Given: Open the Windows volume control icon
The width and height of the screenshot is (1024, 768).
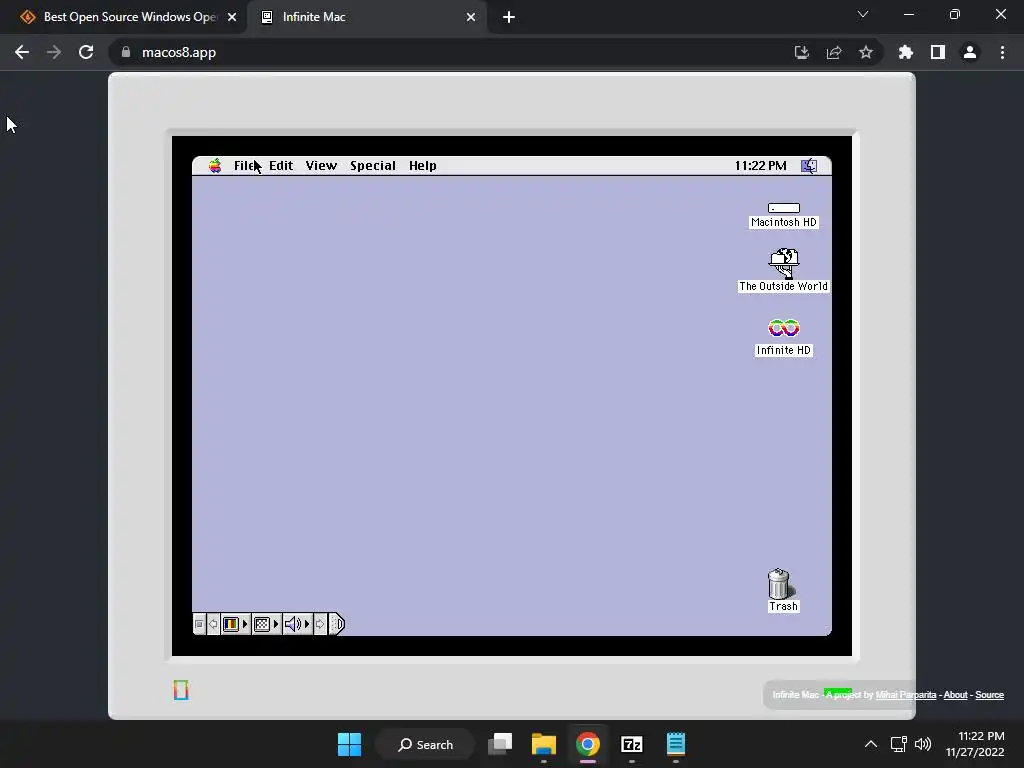Looking at the screenshot, I should tap(923, 744).
